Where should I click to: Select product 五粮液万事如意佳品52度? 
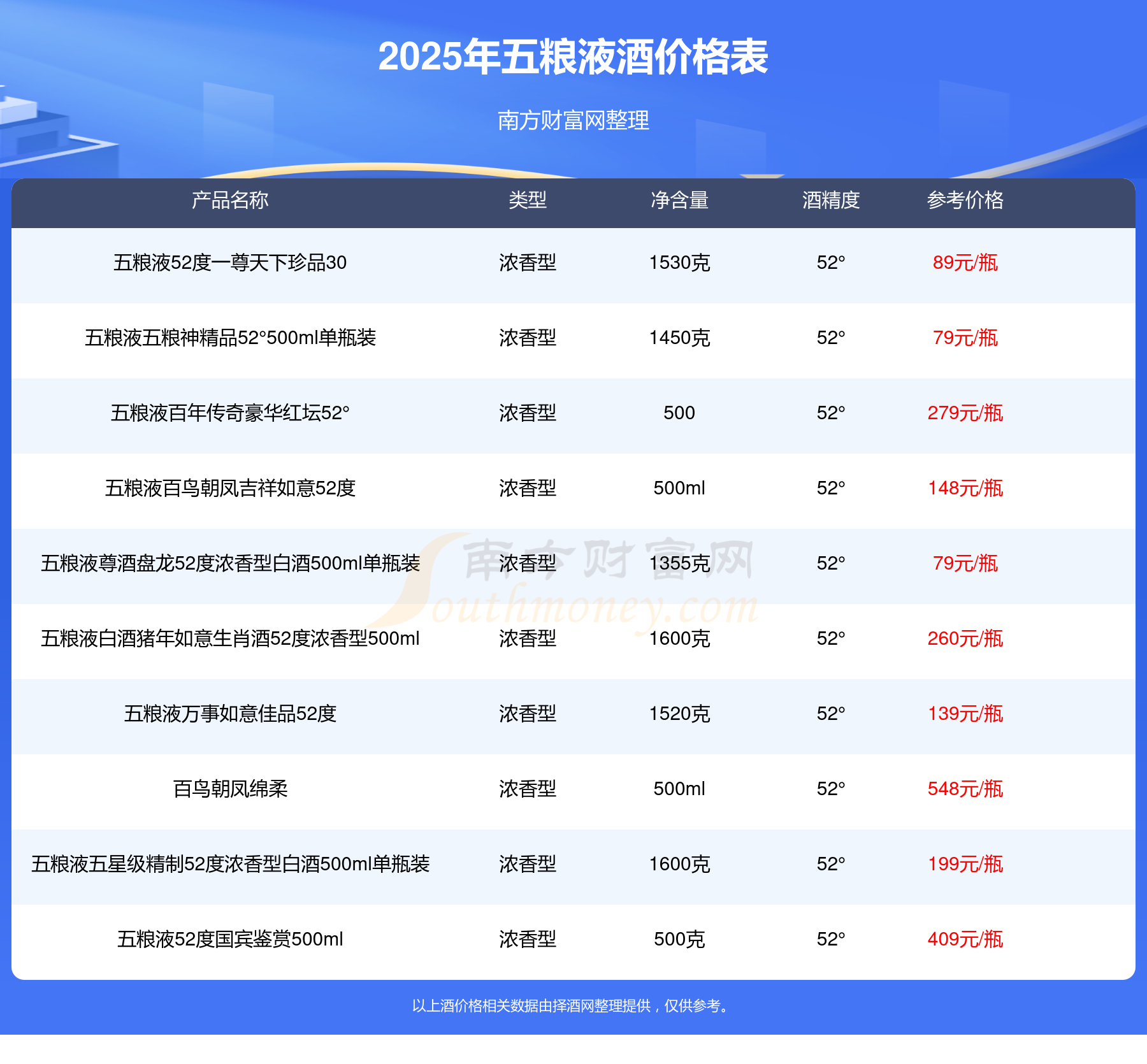click(x=230, y=714)
